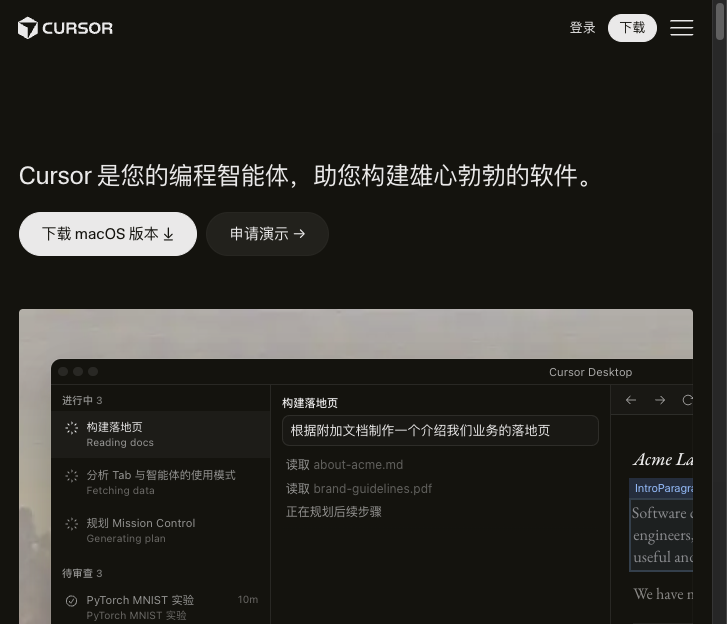Screen dimensions: 727x624
Task: Click the page vertical scrollbar thumb
Action: [x=720, y=21]
